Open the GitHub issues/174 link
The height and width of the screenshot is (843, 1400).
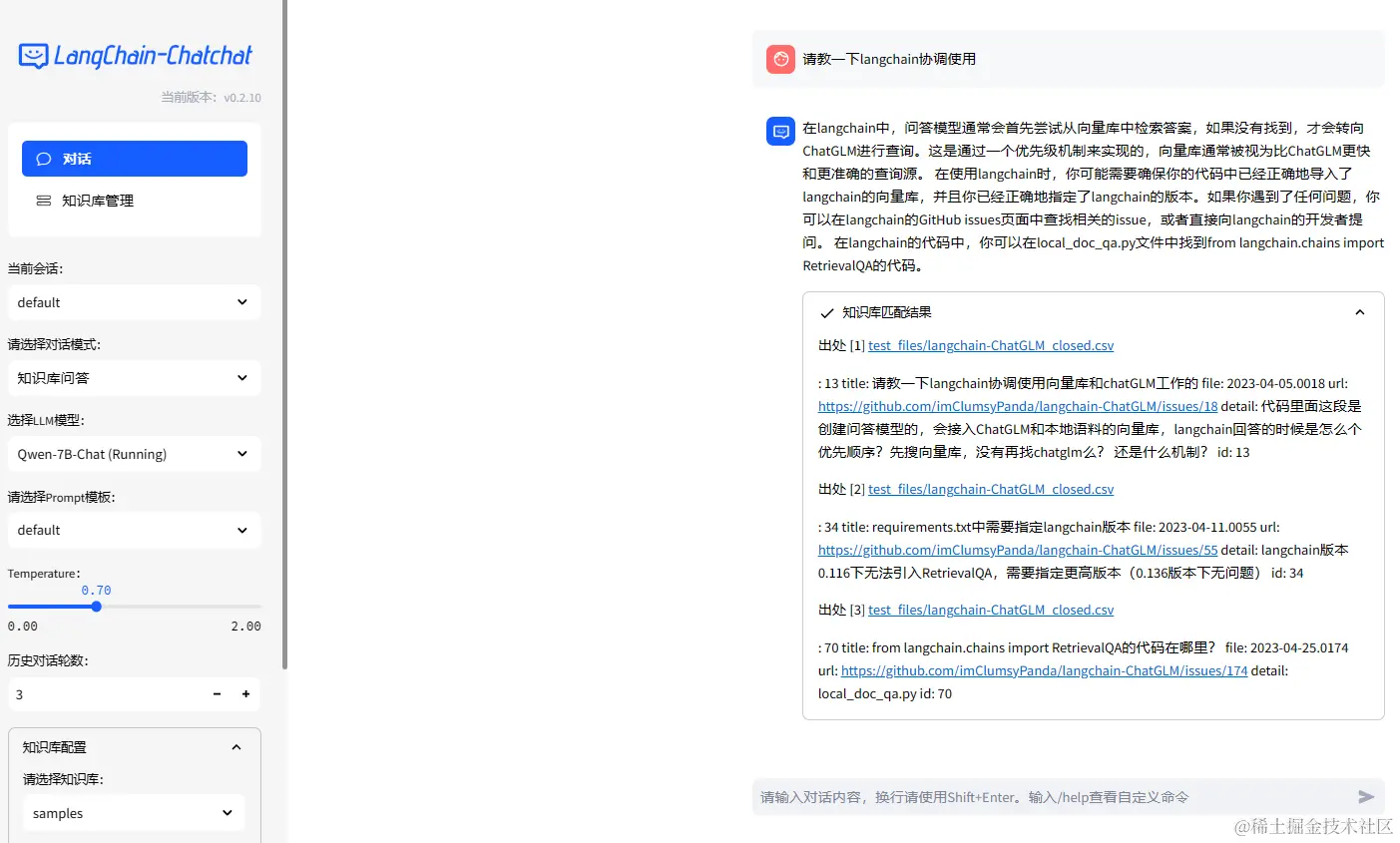pyautogui.click(x=1044, y=670)
